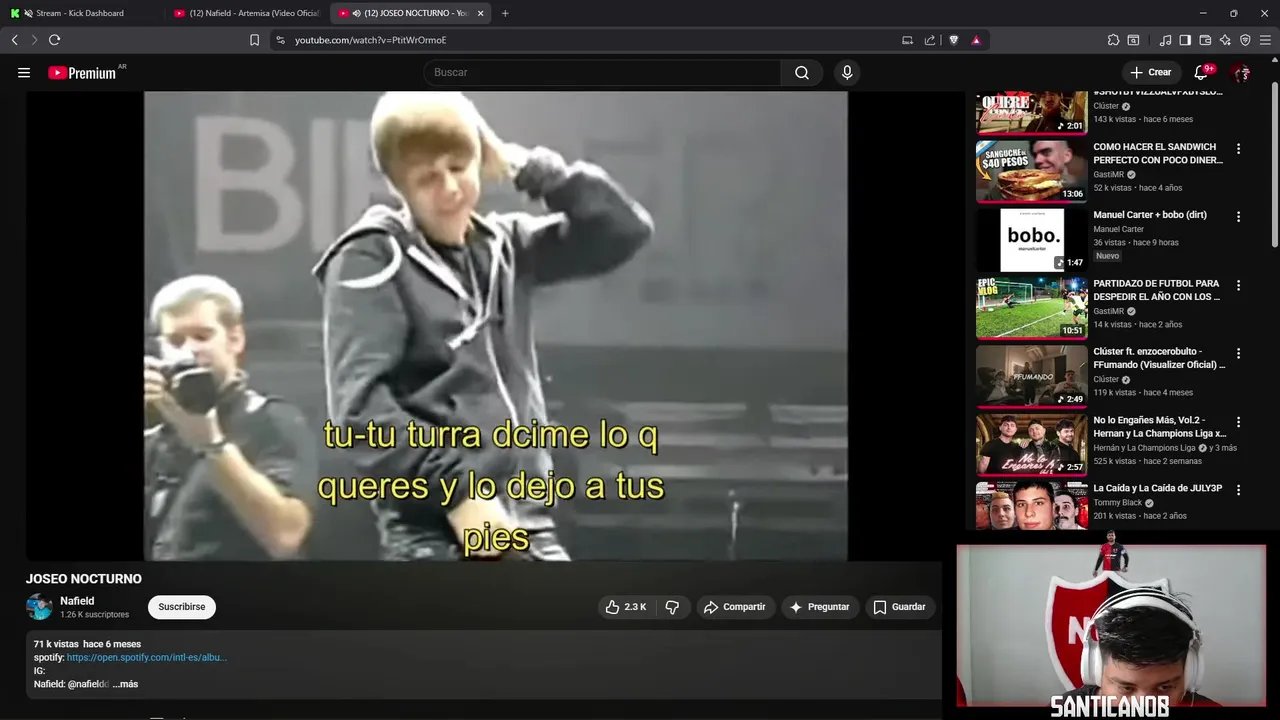The width and height of the screenshot is (1280, 720).
Task: Close the JOSEO NOCTURNO tab
Action: pyautogui.click(x=481, y=13)
